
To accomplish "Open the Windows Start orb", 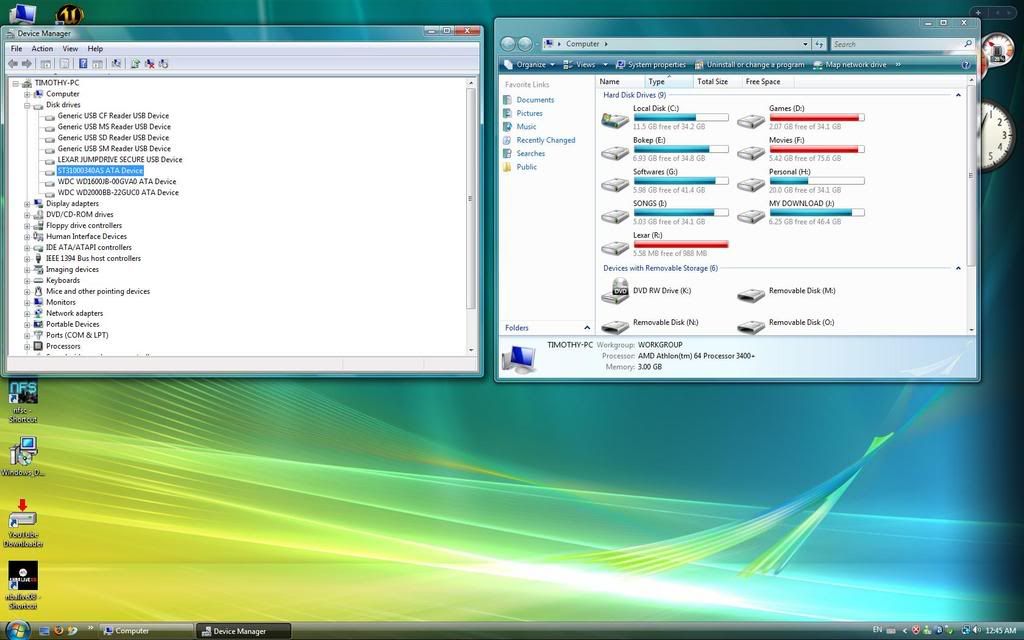I will 17,629.
